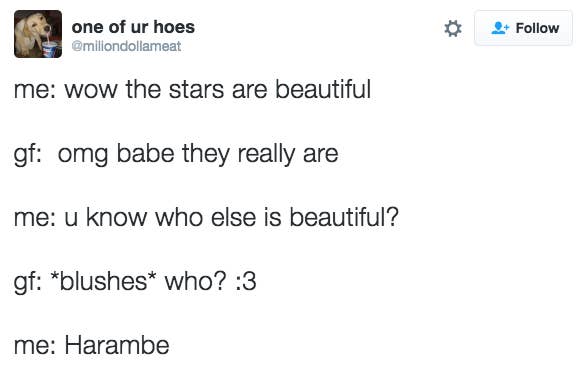Open the display name 'one of ur hoes'
588x365 pixels.
click(133, 27)
